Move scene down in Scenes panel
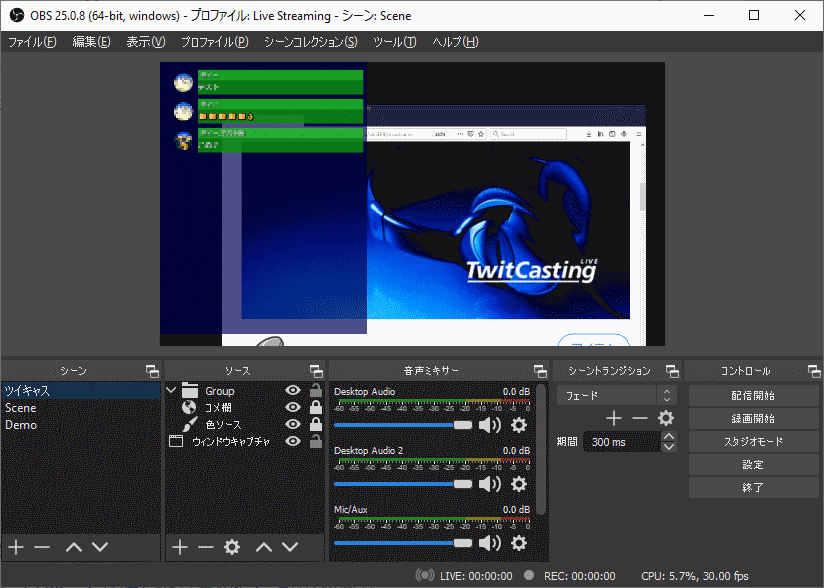The image size is (824, 588). (100, 547)
